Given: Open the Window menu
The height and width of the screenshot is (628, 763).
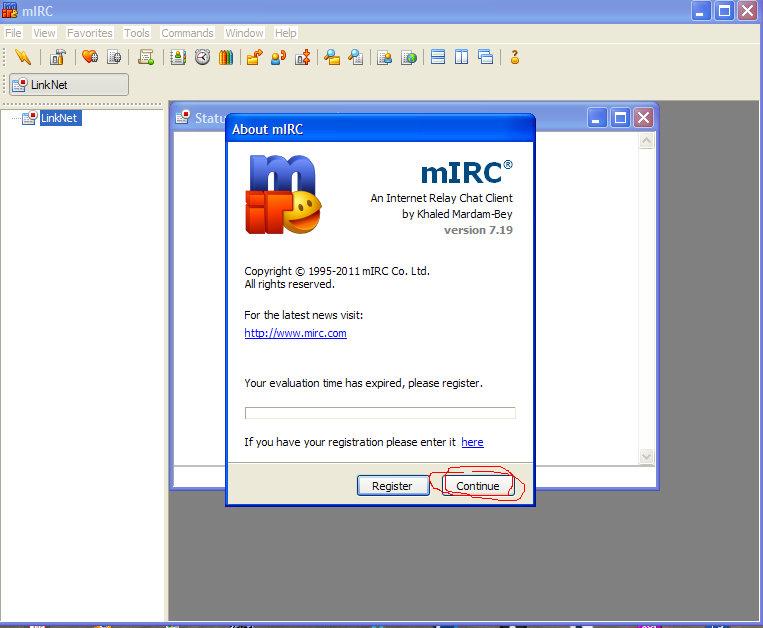Looking at the screenshot, I should 244,33.
